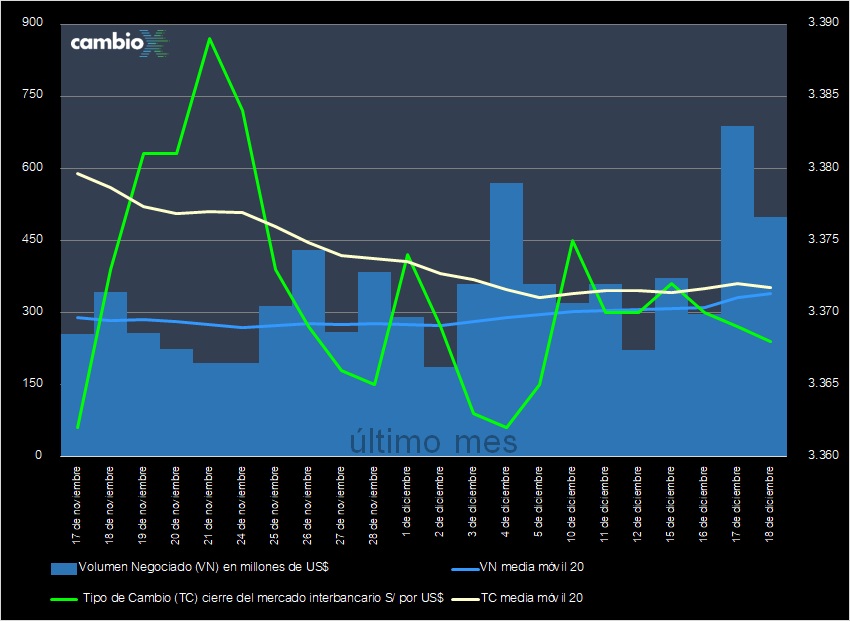Viewport: 850px width, 621px height.
Task: Click the tall blue bar on 4 de diciembre
Action: tap(506, 320)
